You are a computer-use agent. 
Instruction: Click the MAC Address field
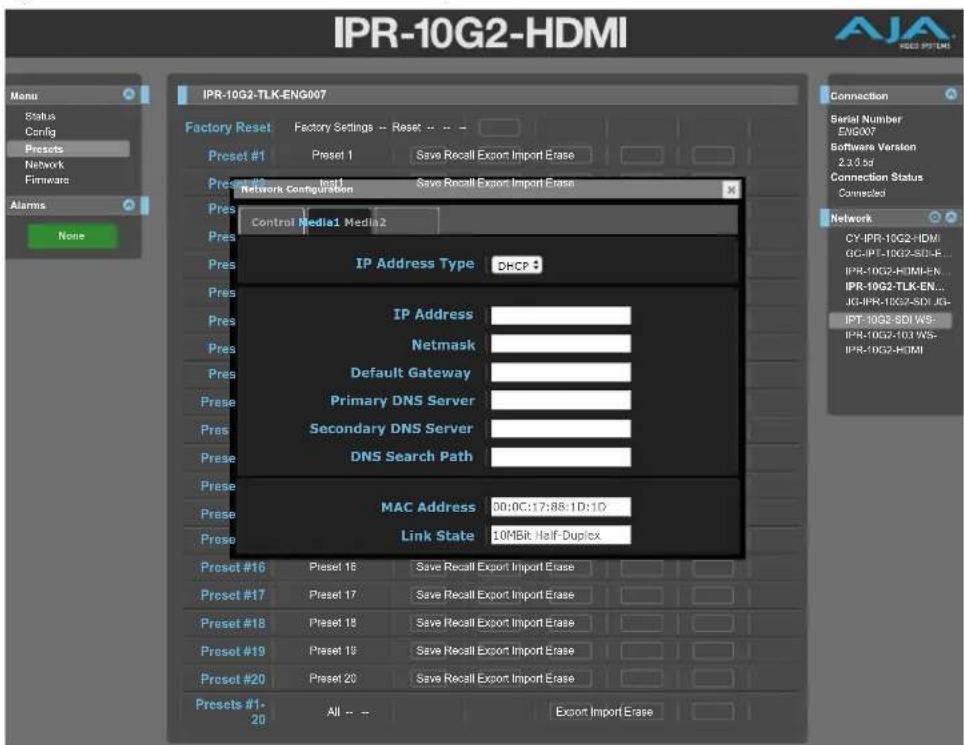(561, 507)
